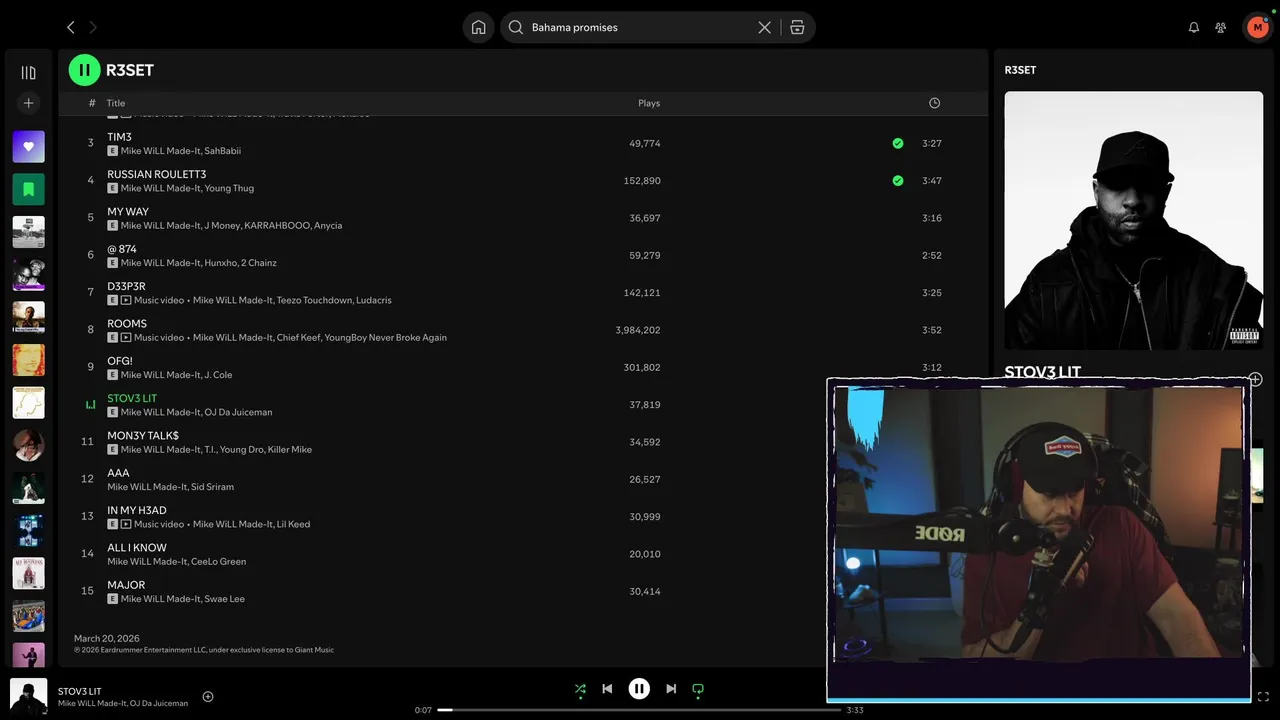Click the search box containing Bahama promises

point(640,27)
